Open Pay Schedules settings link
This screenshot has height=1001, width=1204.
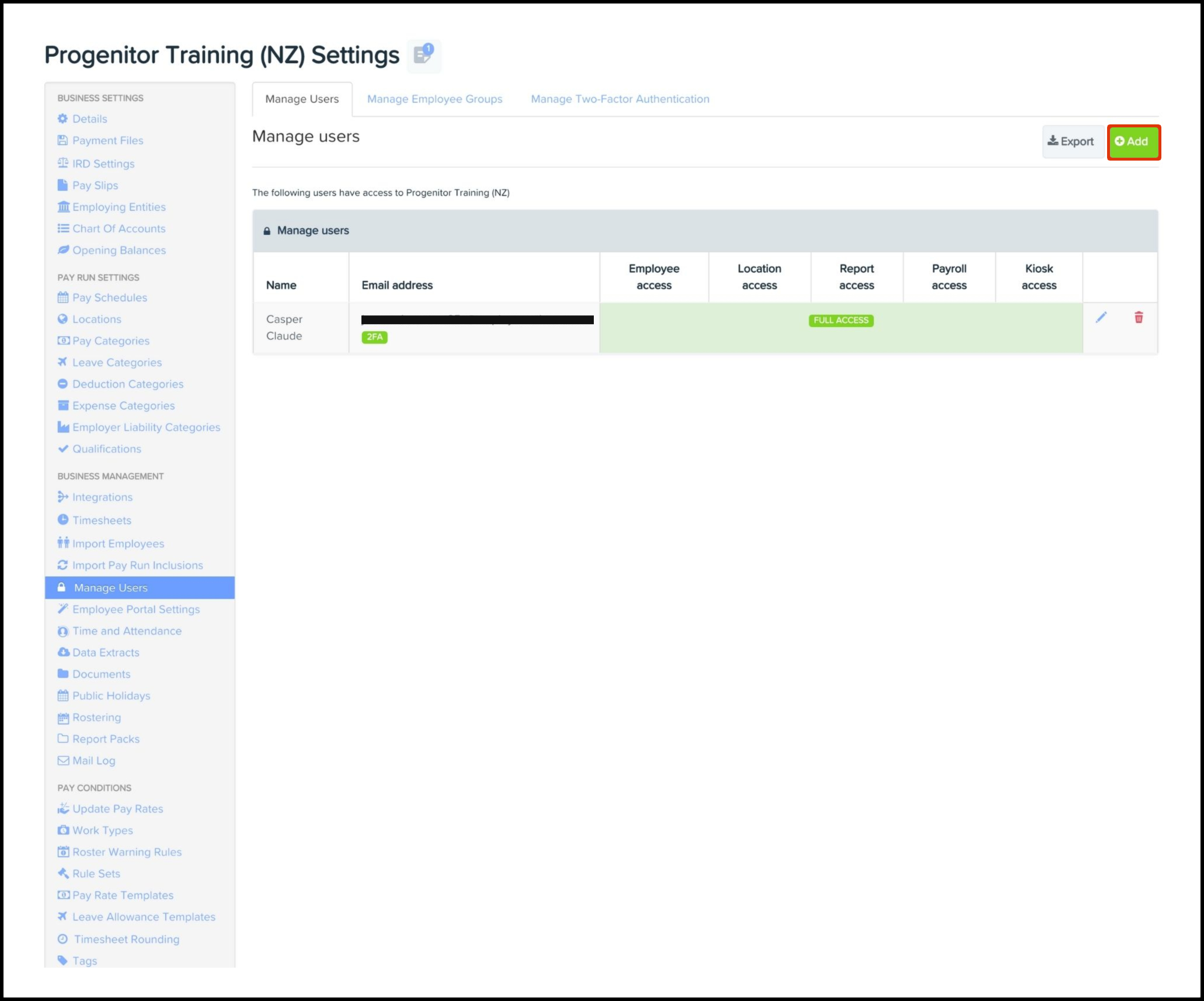pos(109,297)
